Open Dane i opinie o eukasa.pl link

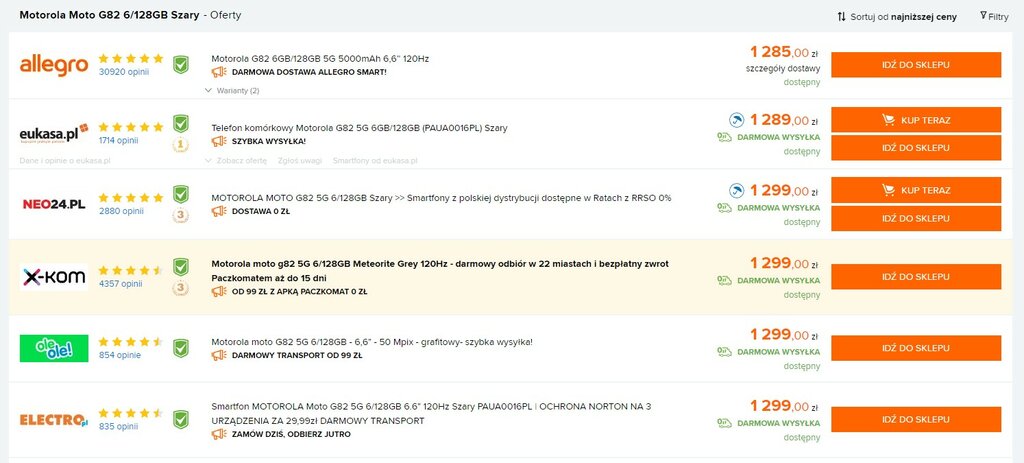click(65, 161)
